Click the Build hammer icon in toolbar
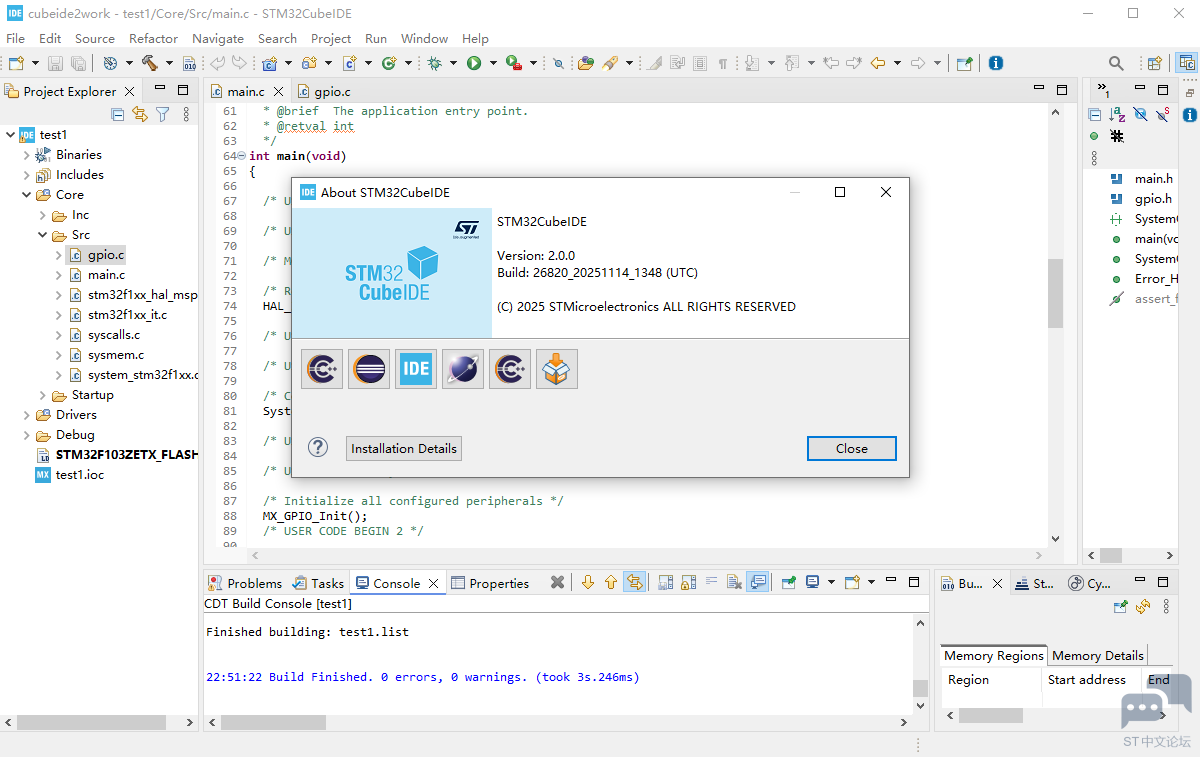This screenshot has width=1200, height=757. click(x=149, y=63)
